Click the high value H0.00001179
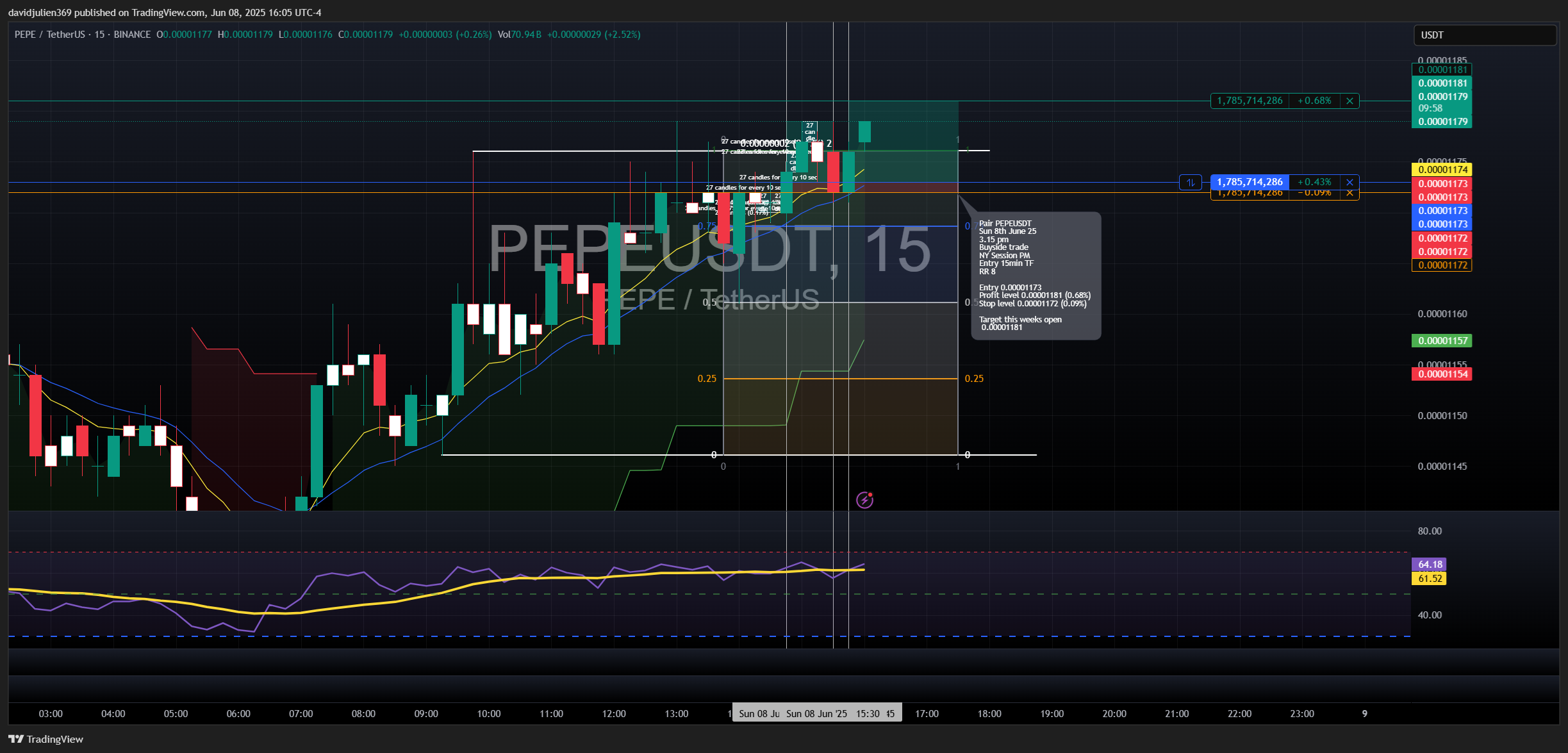Screen dimensions: 1568x753 (x=245, y=35)
